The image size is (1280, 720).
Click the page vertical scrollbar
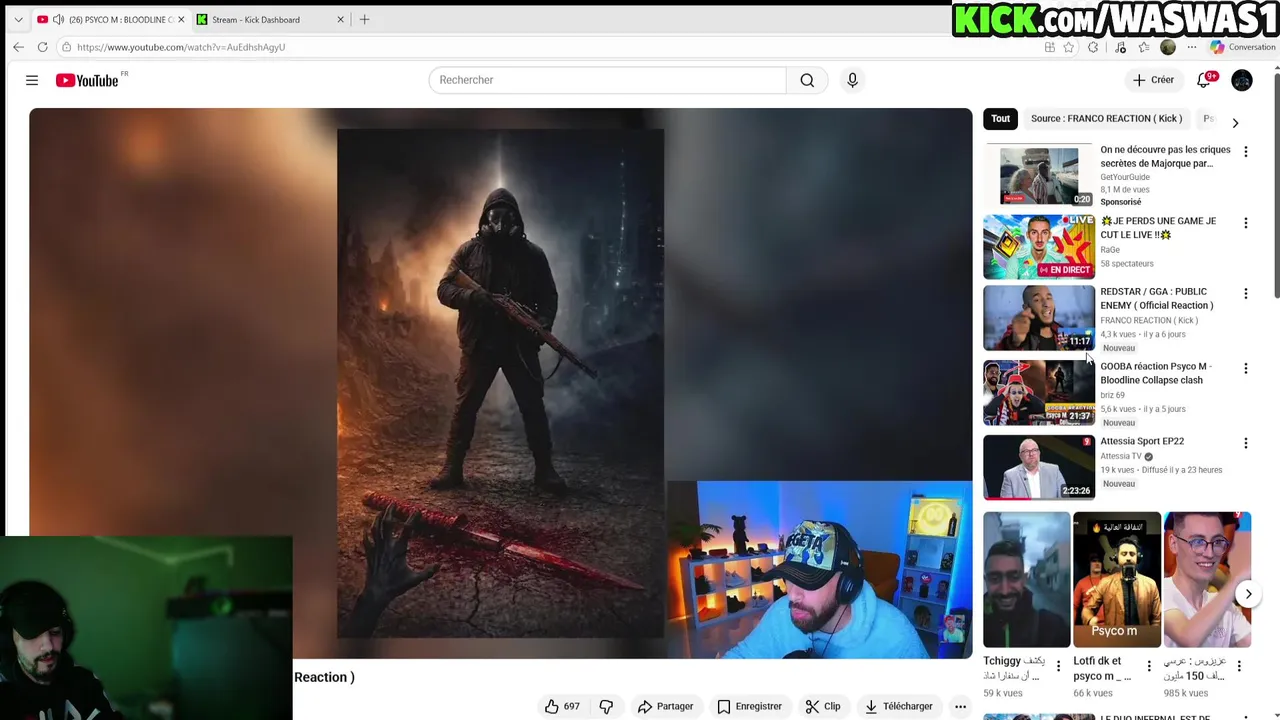click(1275, 185)
